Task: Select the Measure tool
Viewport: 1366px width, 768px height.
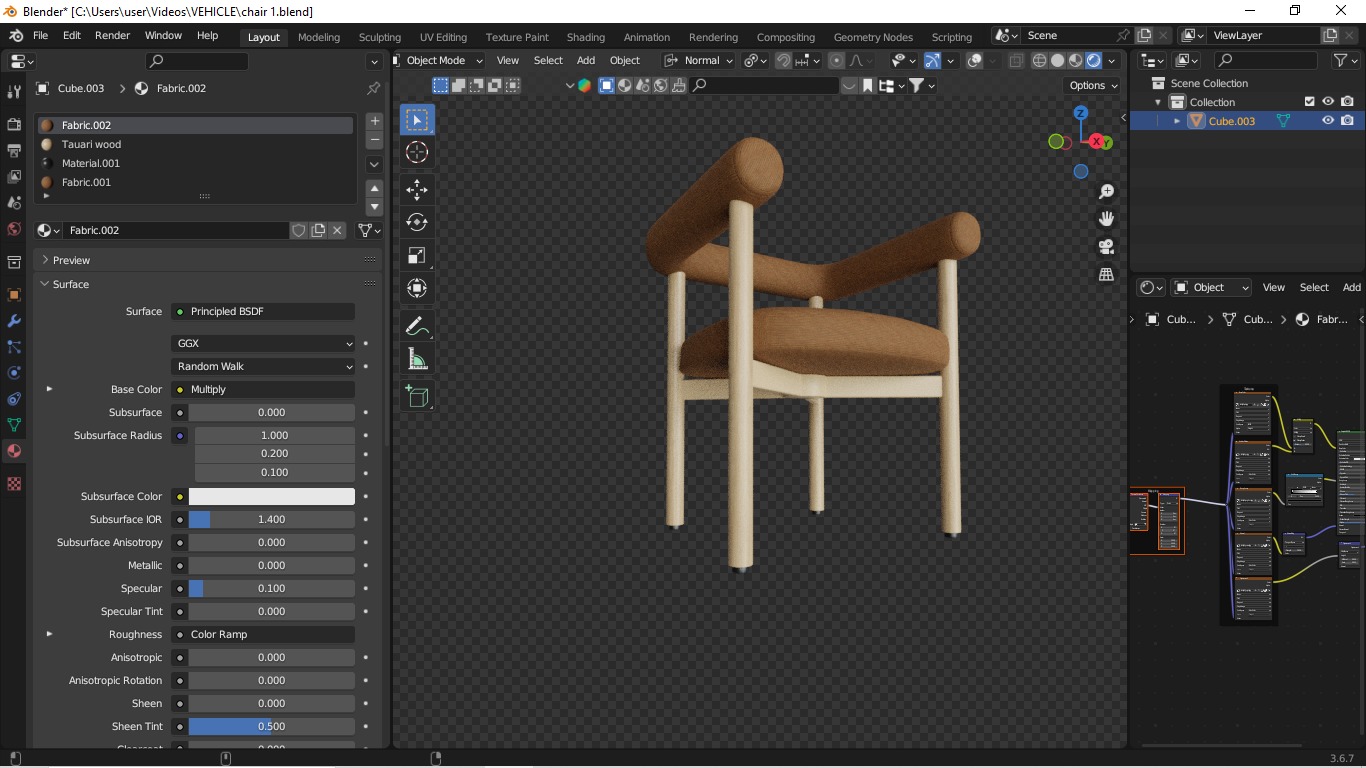Action: coord(417,359)
